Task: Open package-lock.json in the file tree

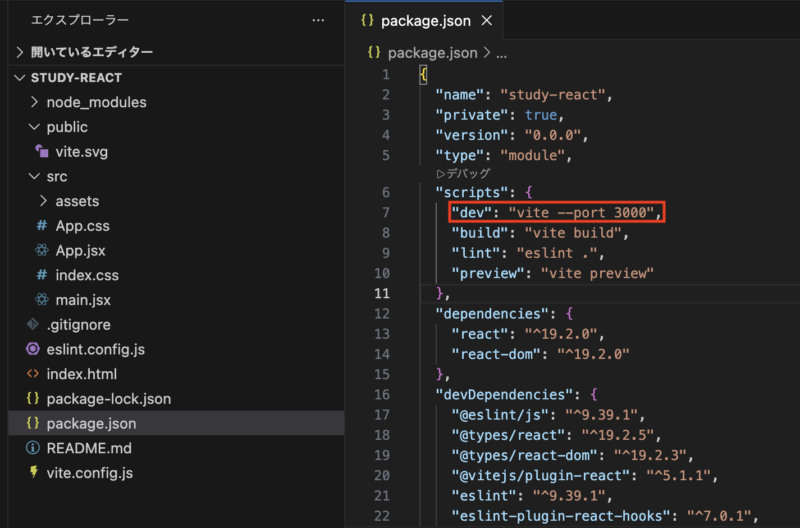Action: (108, 398)
